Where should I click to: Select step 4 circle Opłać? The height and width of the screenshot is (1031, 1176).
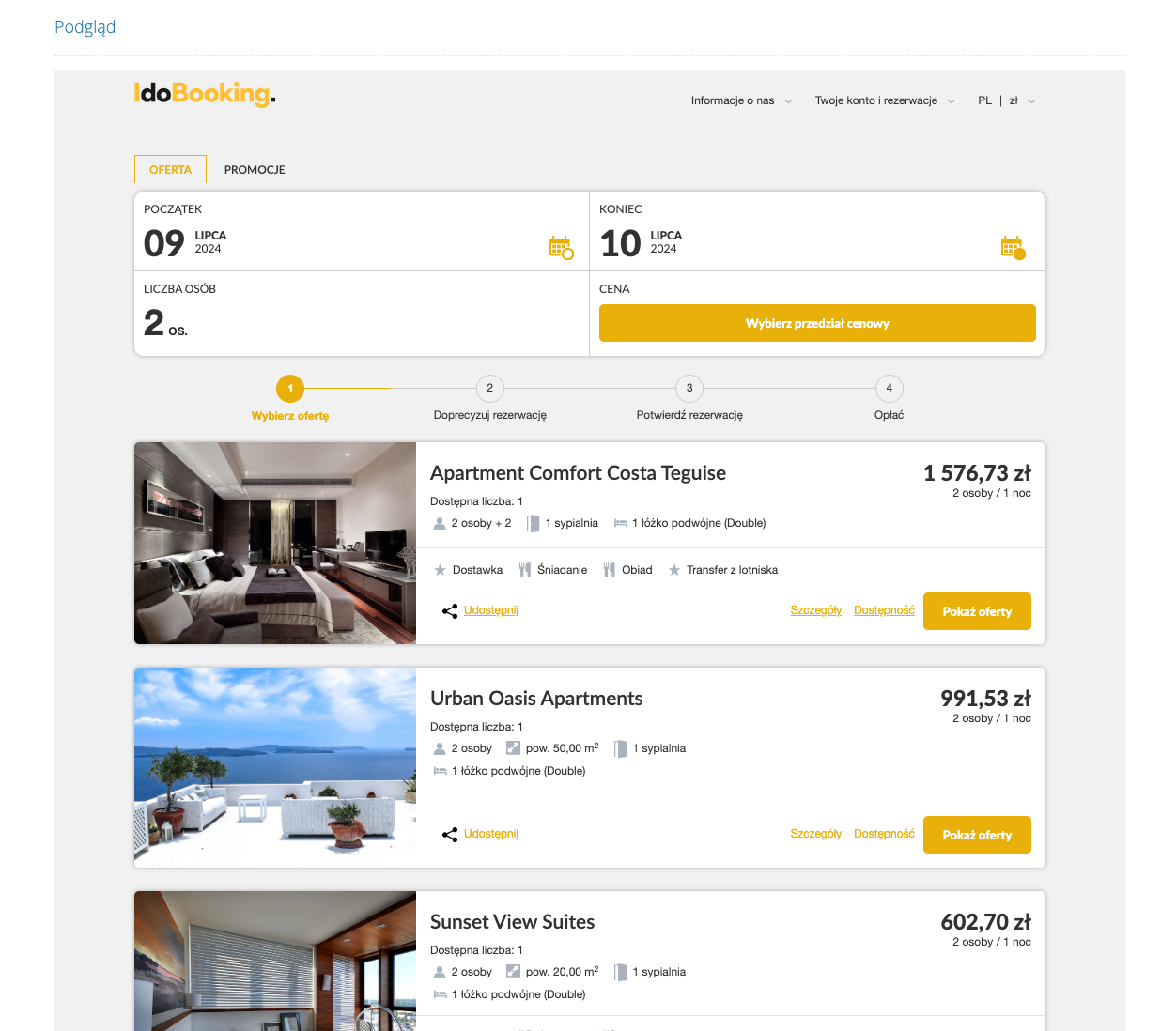(889, 389)
